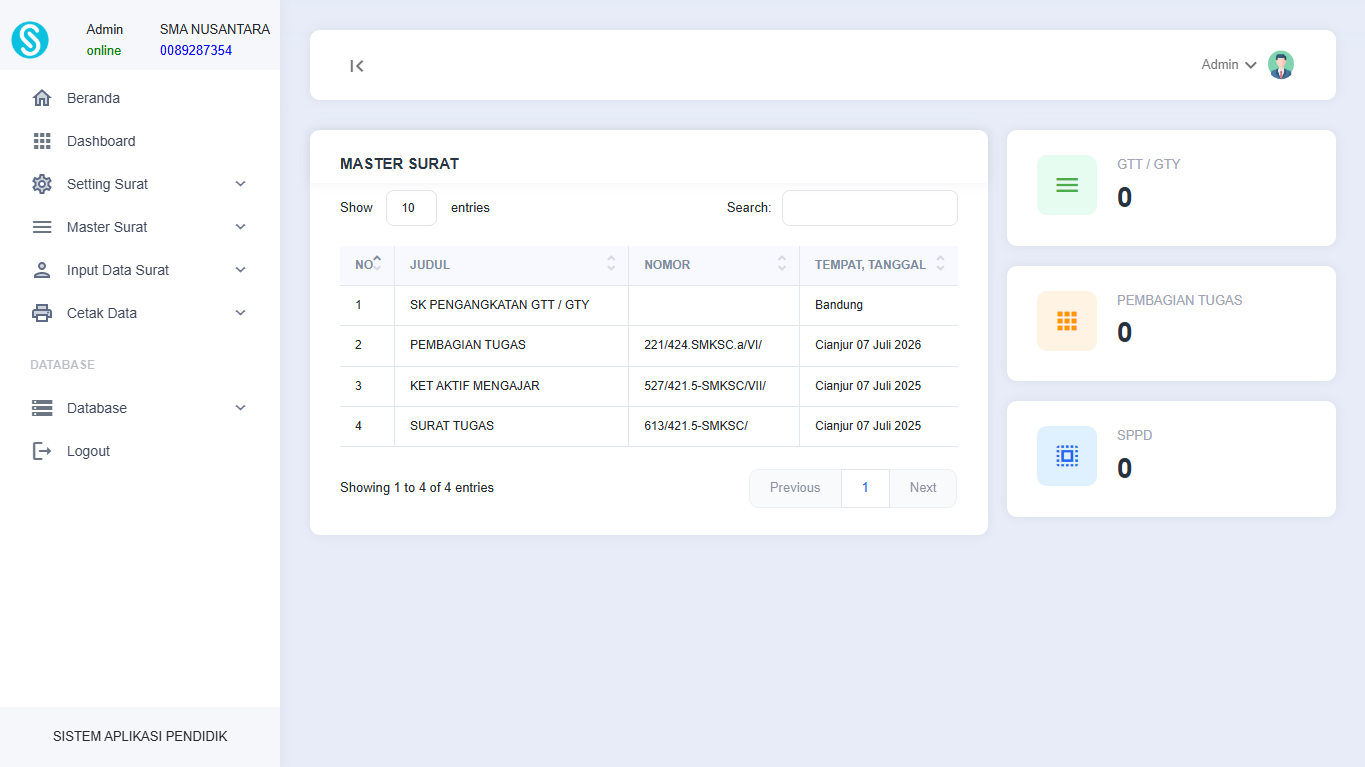Click the orange Pembagian Tugas card icon
1365x767 pixels.
coord(1066,321)
